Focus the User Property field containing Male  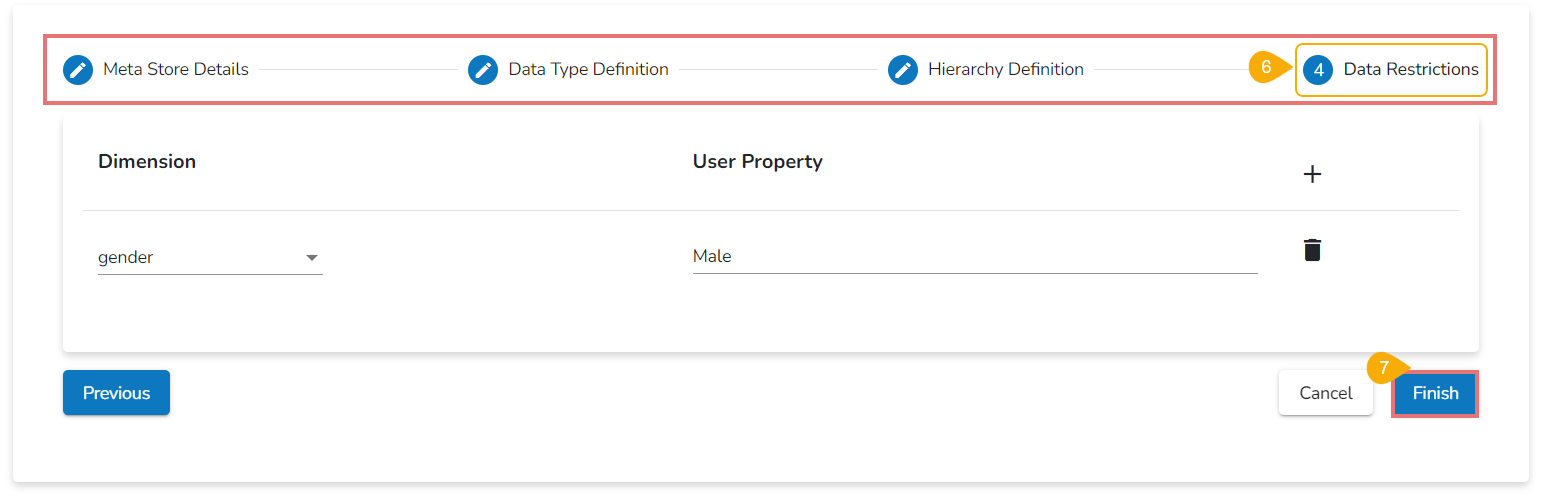pyautogui.click(x=974, y=257)
